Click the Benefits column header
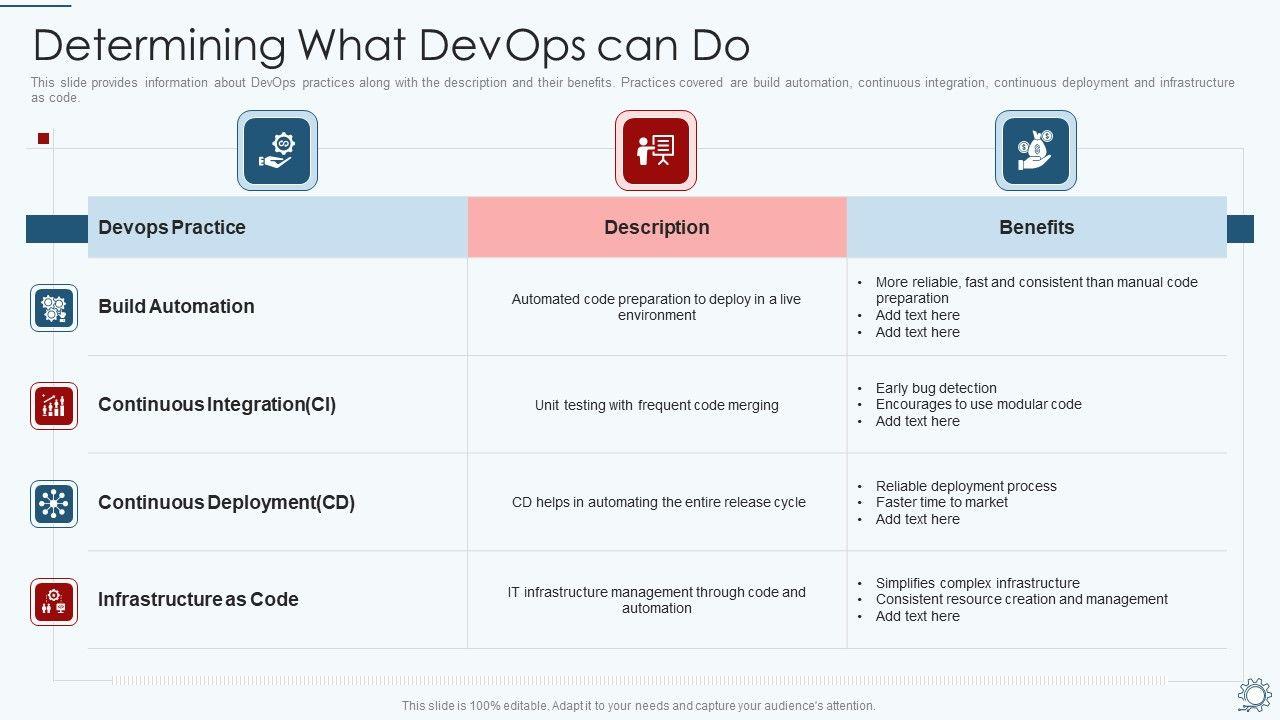The image size is (1280, 720). coord(1037,227)
